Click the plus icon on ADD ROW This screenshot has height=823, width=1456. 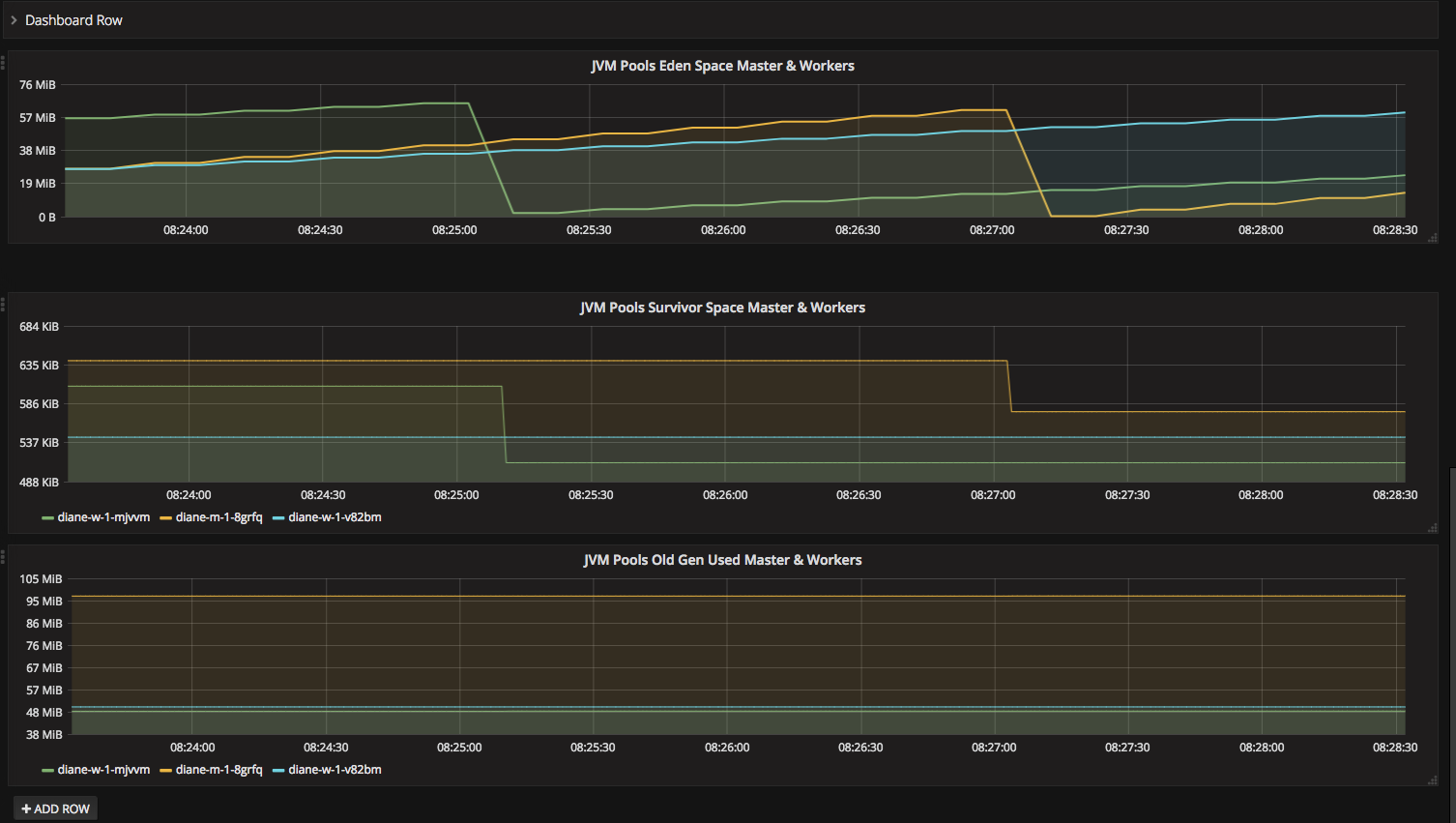[26, 808]
